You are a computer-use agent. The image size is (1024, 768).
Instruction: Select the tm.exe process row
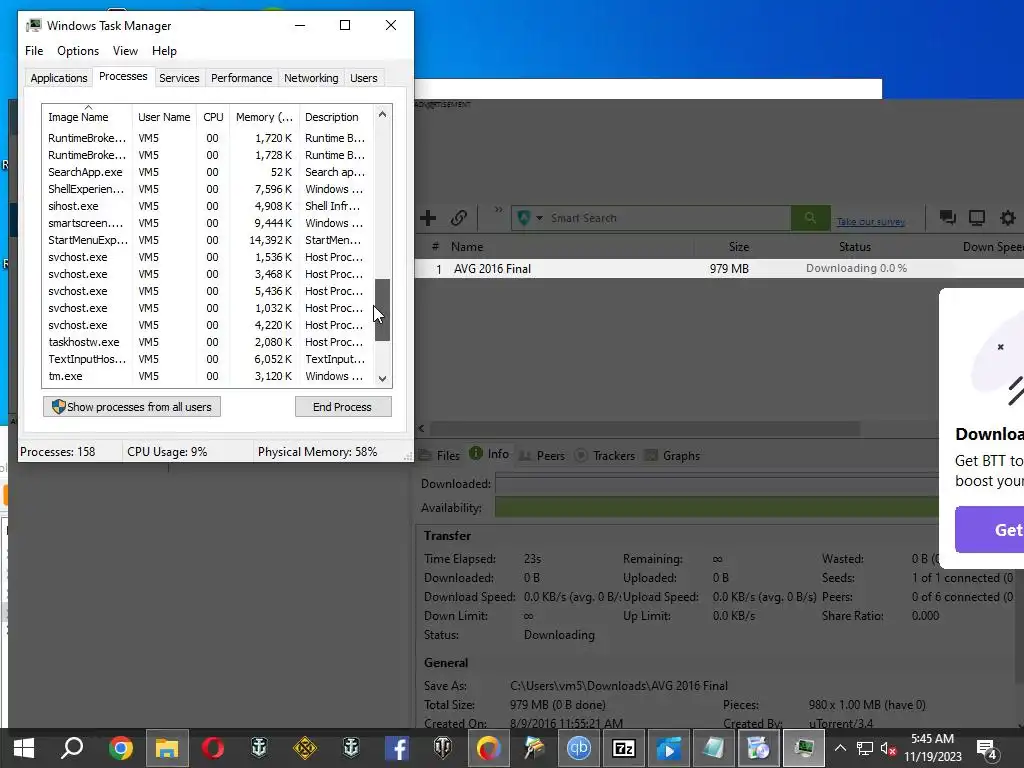click(x=207, y=376)
